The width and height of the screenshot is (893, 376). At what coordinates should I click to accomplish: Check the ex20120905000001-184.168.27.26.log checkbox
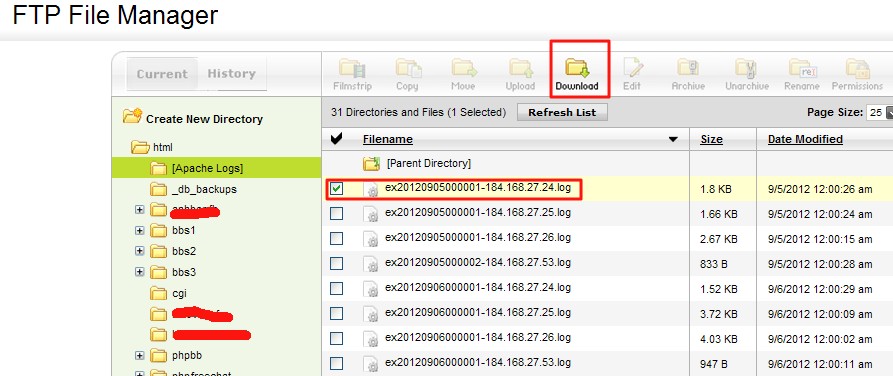pos(337,239)
